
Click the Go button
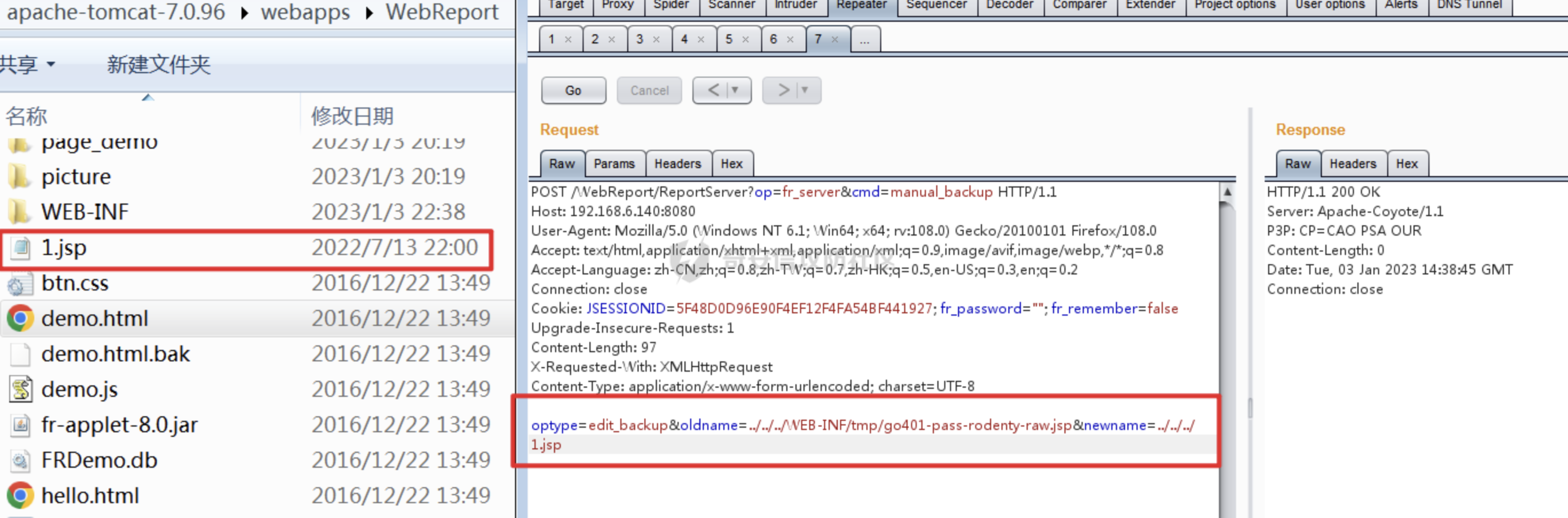point(573,90)
